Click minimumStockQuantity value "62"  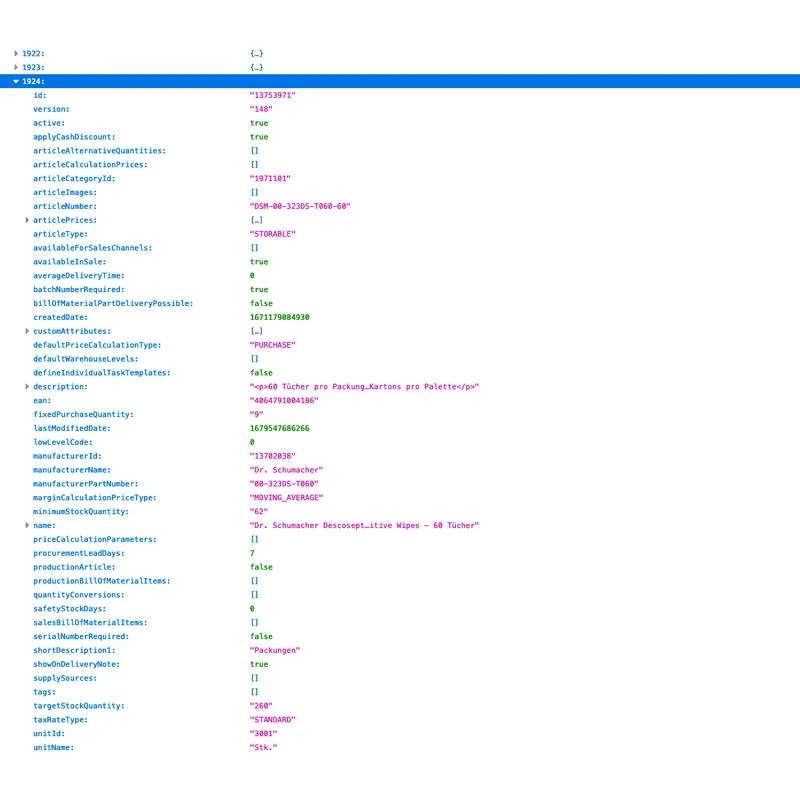259,512
